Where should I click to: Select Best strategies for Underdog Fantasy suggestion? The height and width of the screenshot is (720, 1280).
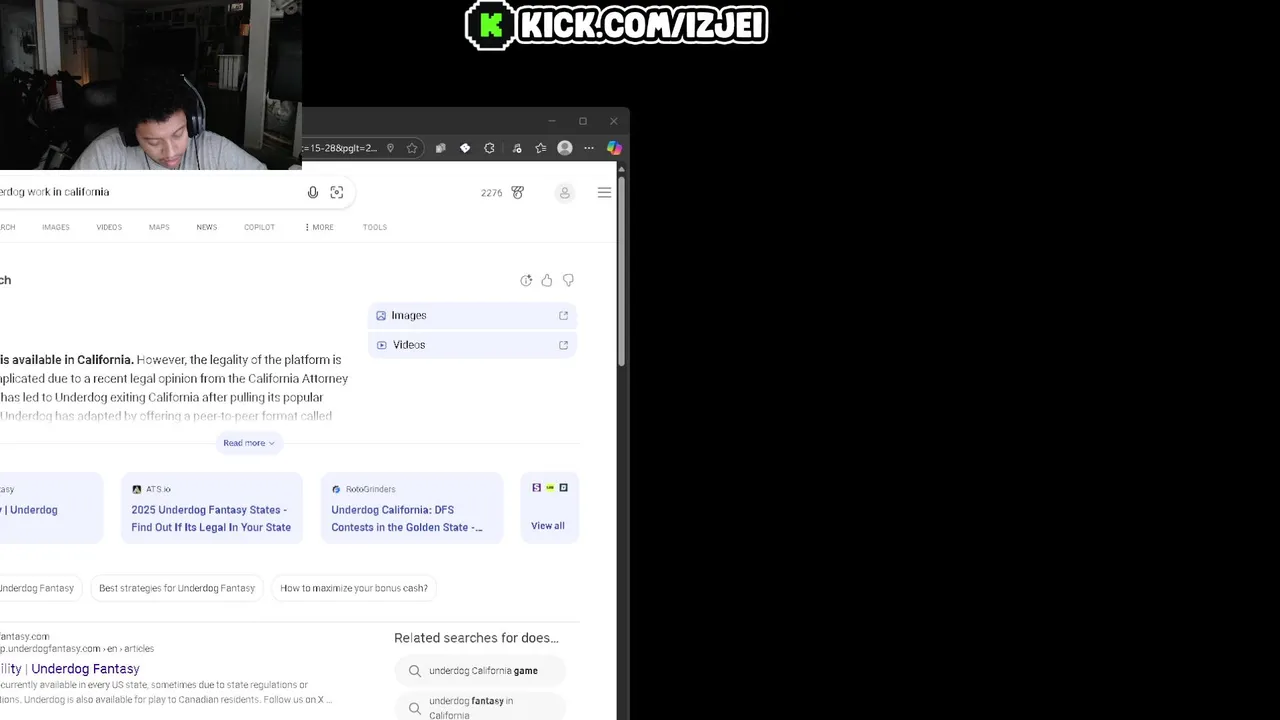(x=177, y=588)
